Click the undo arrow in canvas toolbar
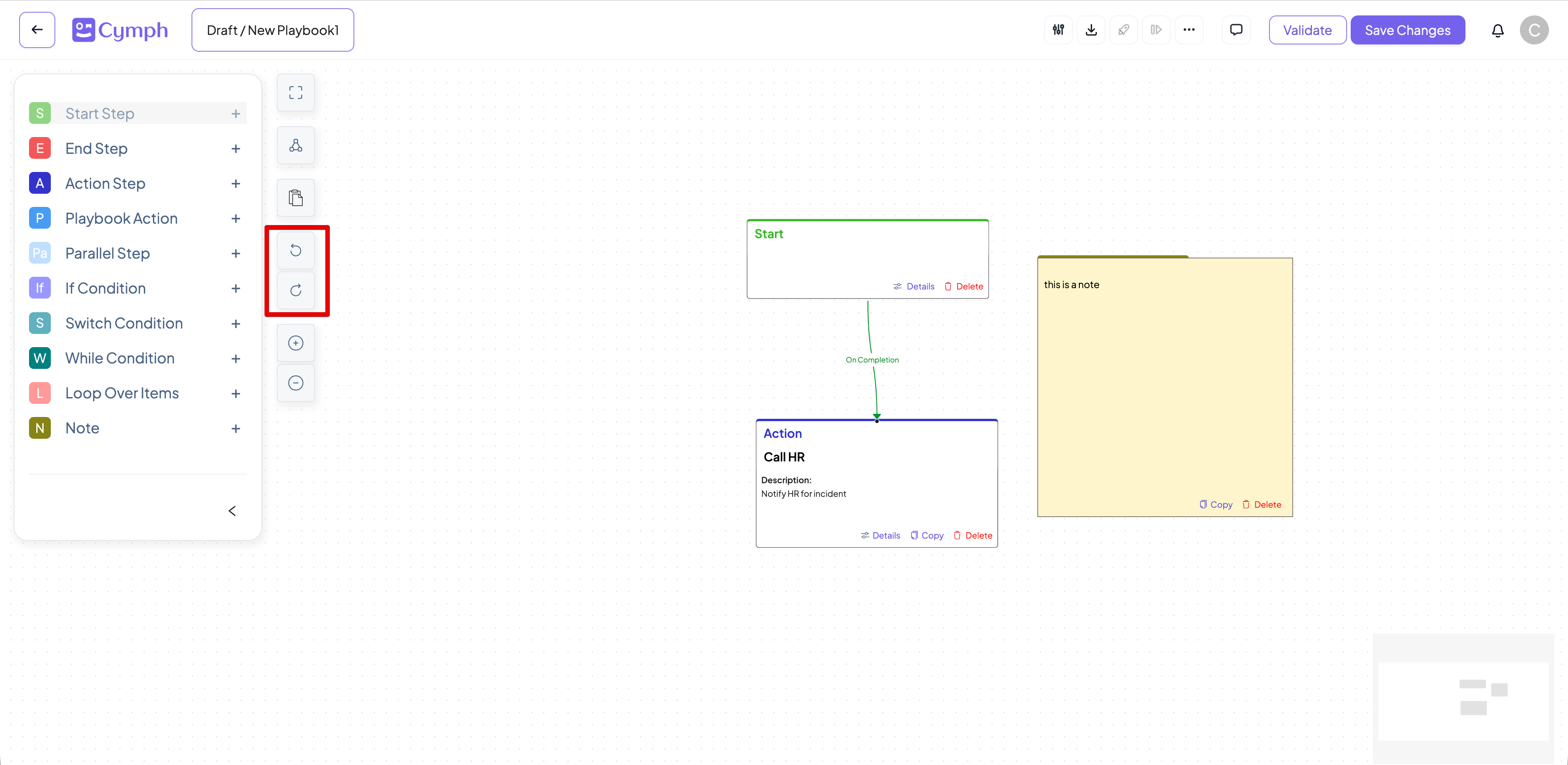Viewport: 1568px width, 765px height. pos(295,250)
